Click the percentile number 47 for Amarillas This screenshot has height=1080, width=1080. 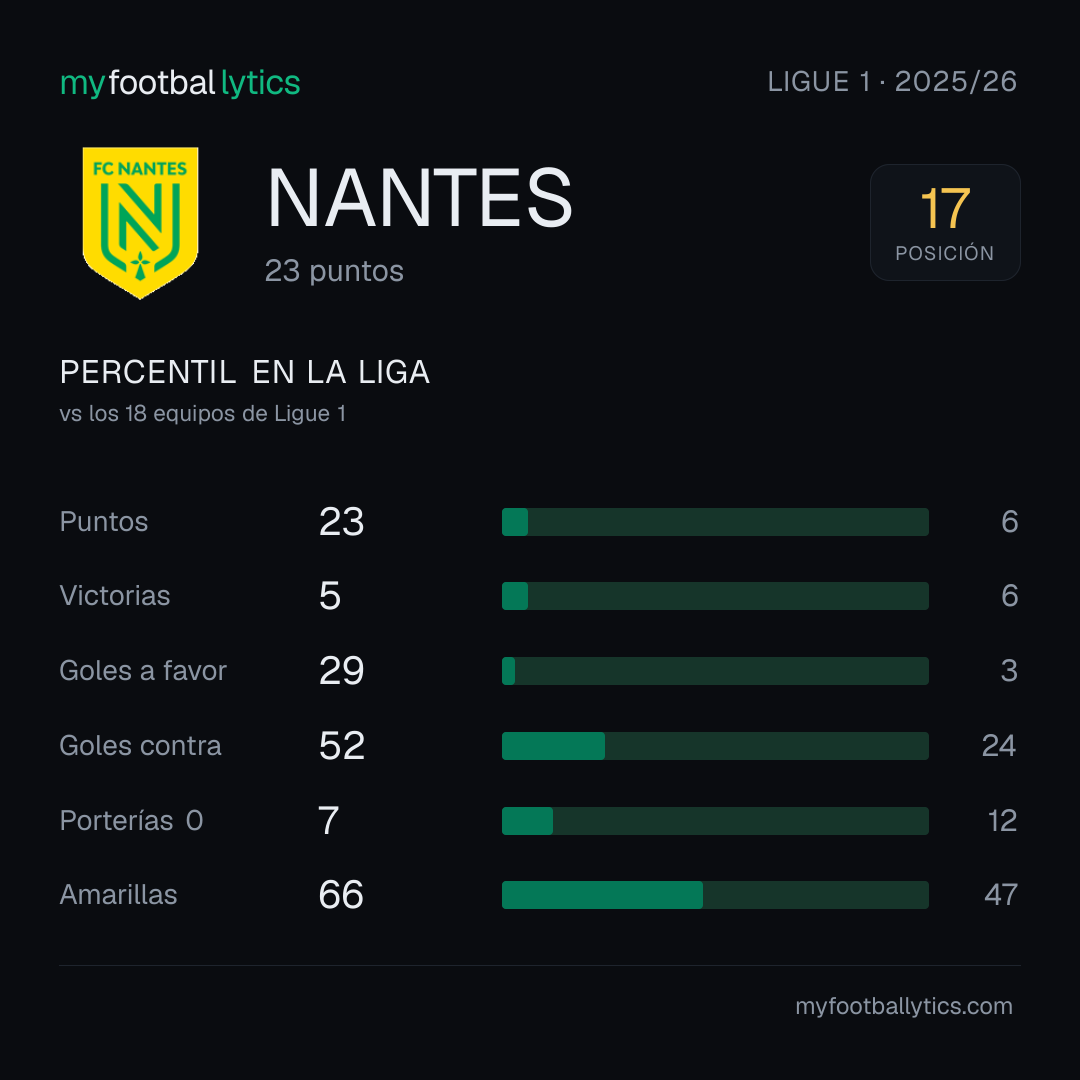point(1001,895)
